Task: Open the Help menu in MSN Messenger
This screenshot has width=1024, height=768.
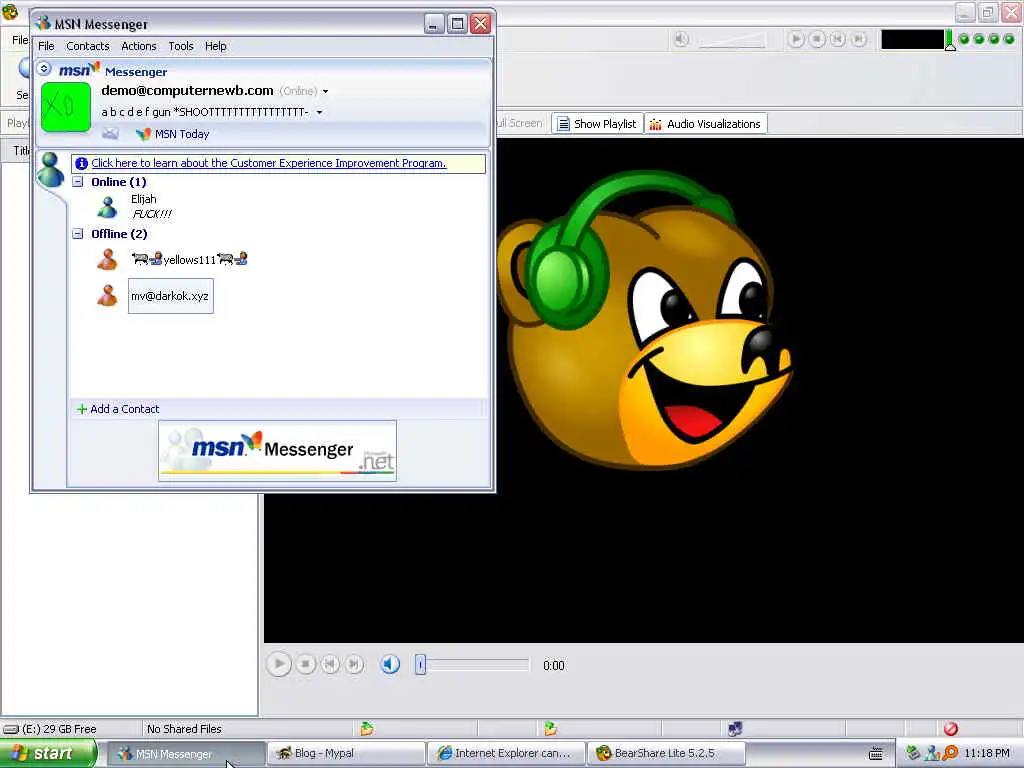Action: (x=216, y=46)
